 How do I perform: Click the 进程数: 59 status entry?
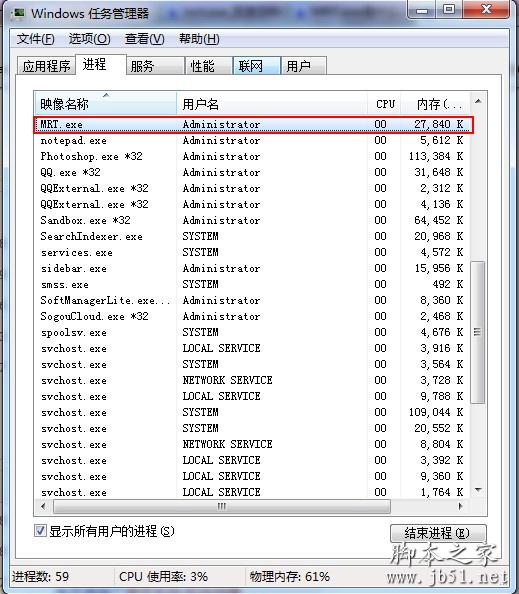pos(41,577)
